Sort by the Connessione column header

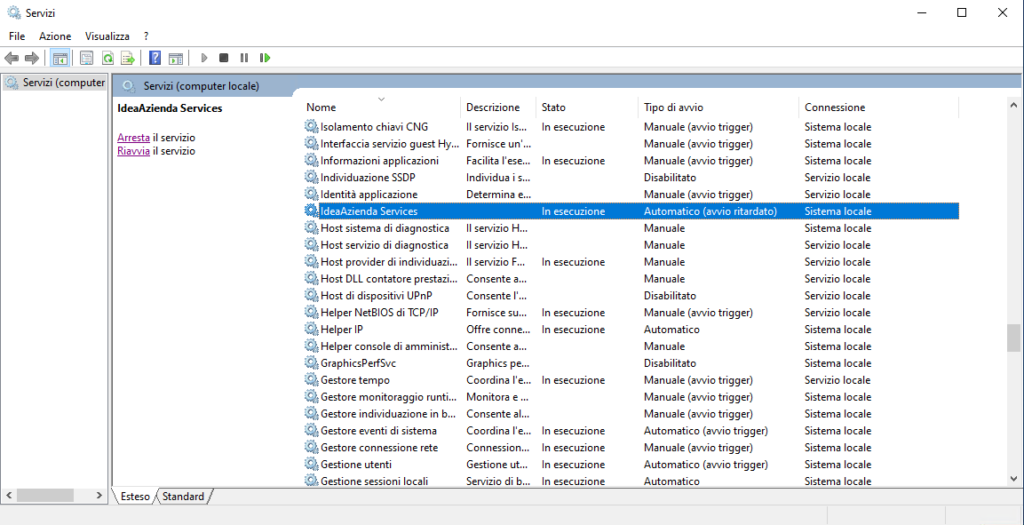pos(878,107)
